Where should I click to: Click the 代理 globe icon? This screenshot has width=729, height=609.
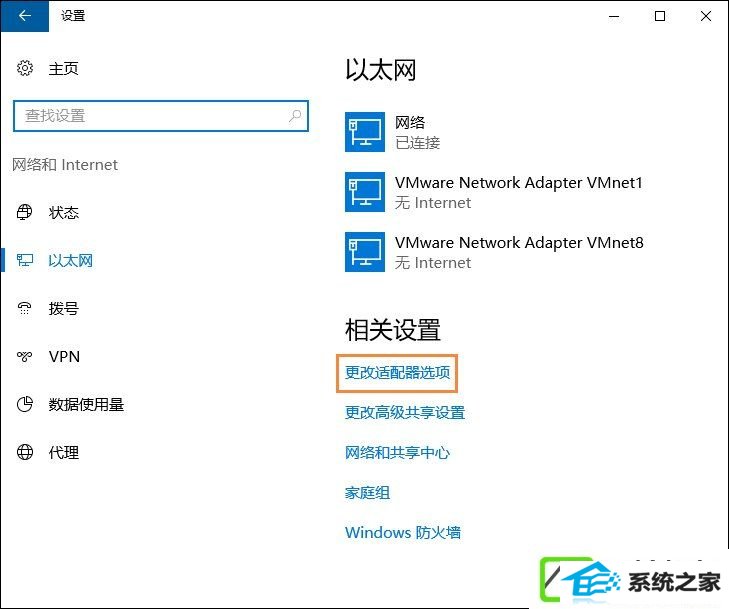click(x=25, y=452)
